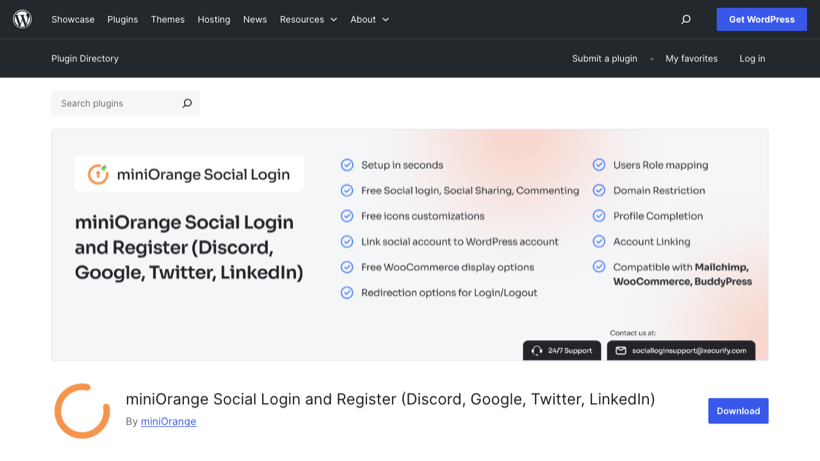Click the WordPress logo icon
Screen dimensions: 820x461
[22, 19]
